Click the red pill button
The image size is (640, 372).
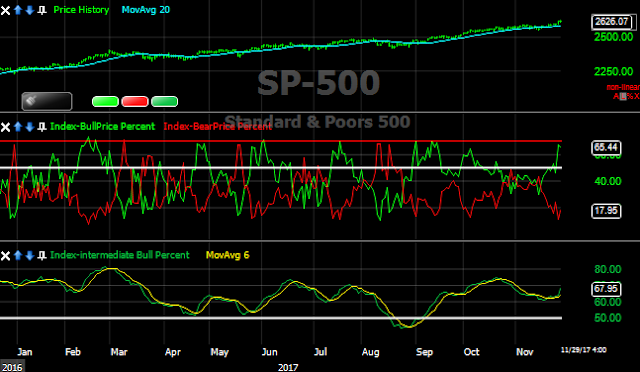135,101
